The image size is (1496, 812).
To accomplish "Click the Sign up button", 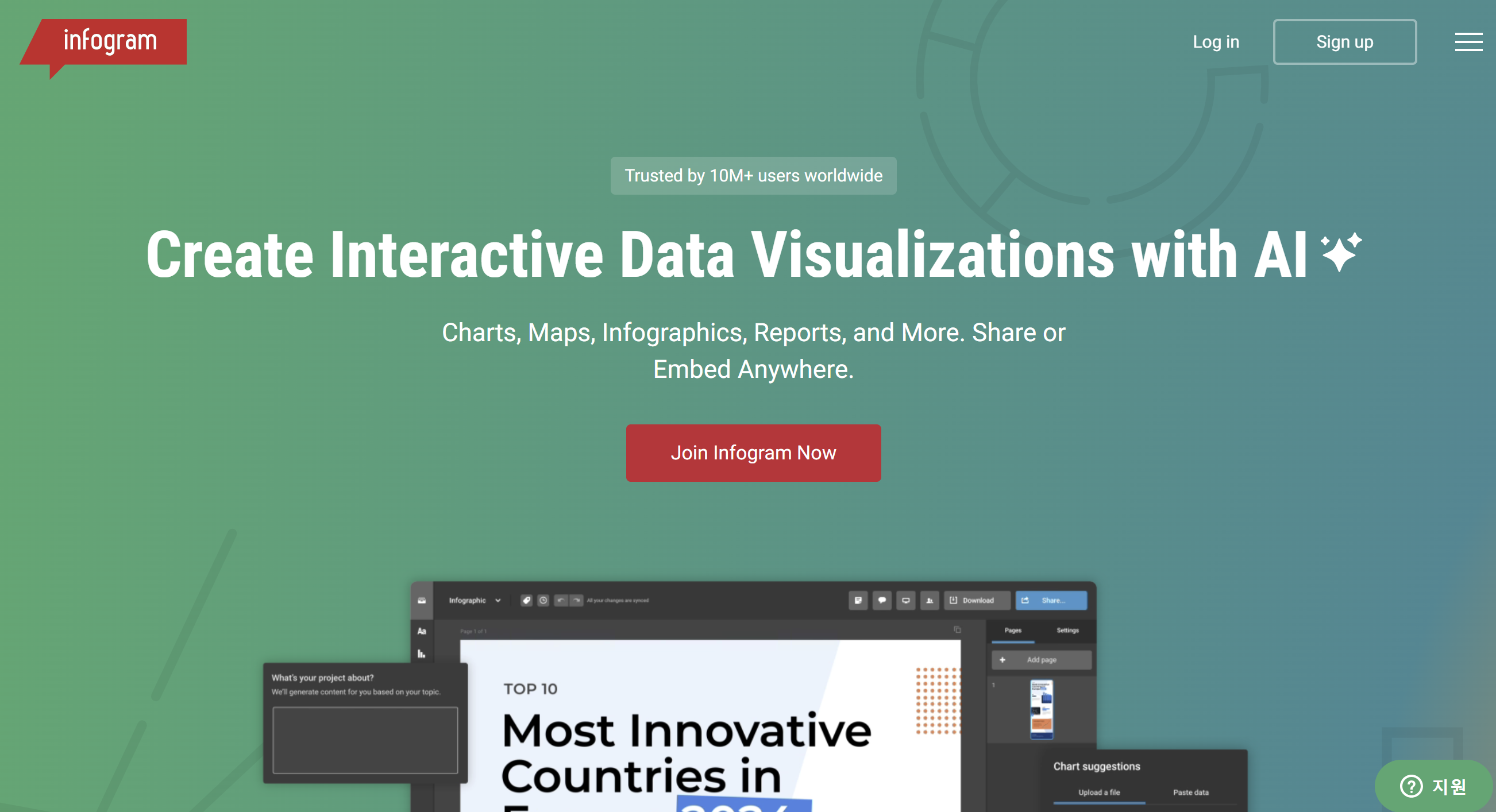I will coord(1344,42).
